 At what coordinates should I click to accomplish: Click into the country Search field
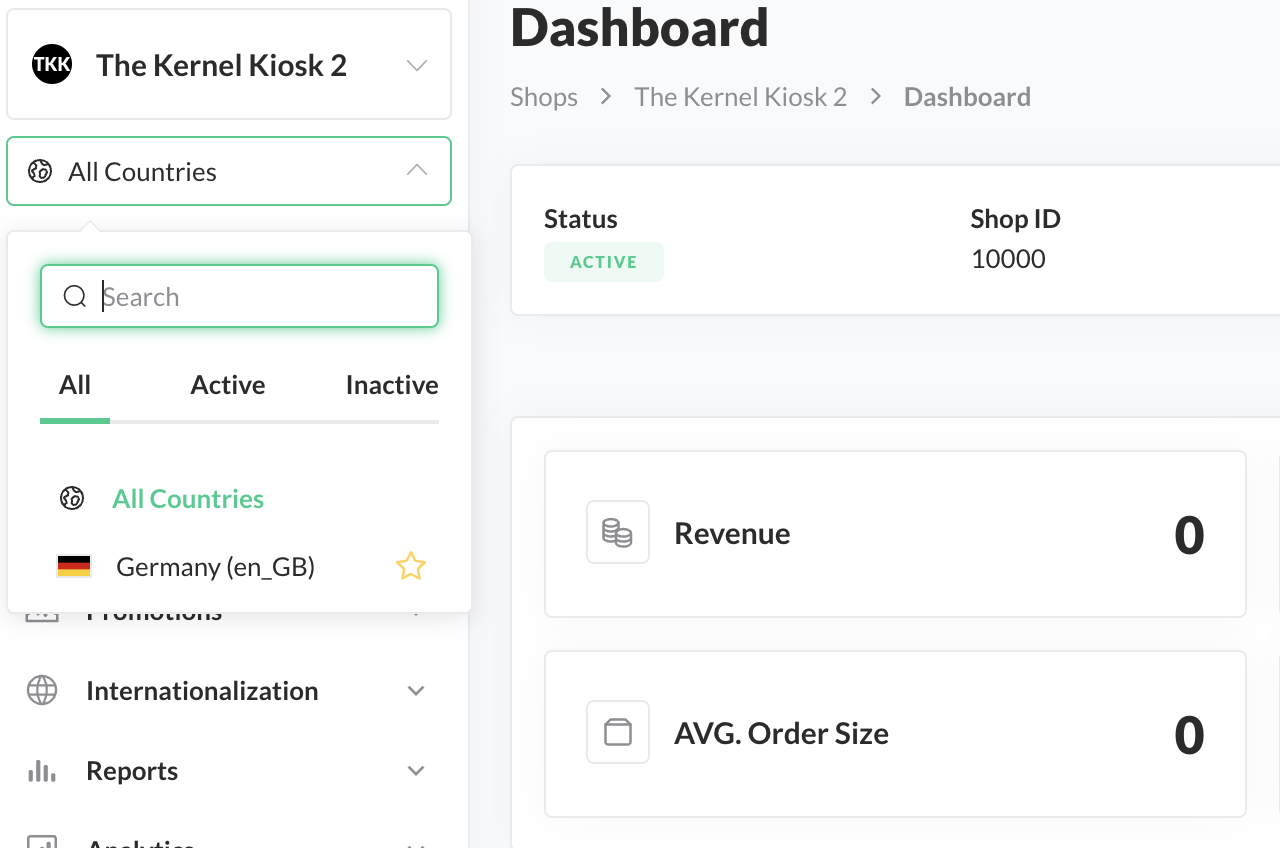[260, 296]
